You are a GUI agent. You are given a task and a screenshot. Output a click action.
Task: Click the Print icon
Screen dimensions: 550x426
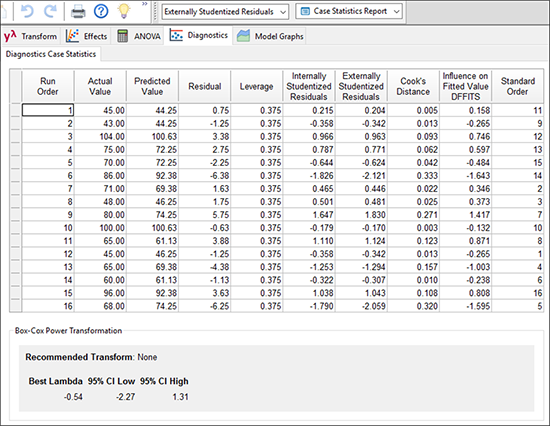click(78, 12)
